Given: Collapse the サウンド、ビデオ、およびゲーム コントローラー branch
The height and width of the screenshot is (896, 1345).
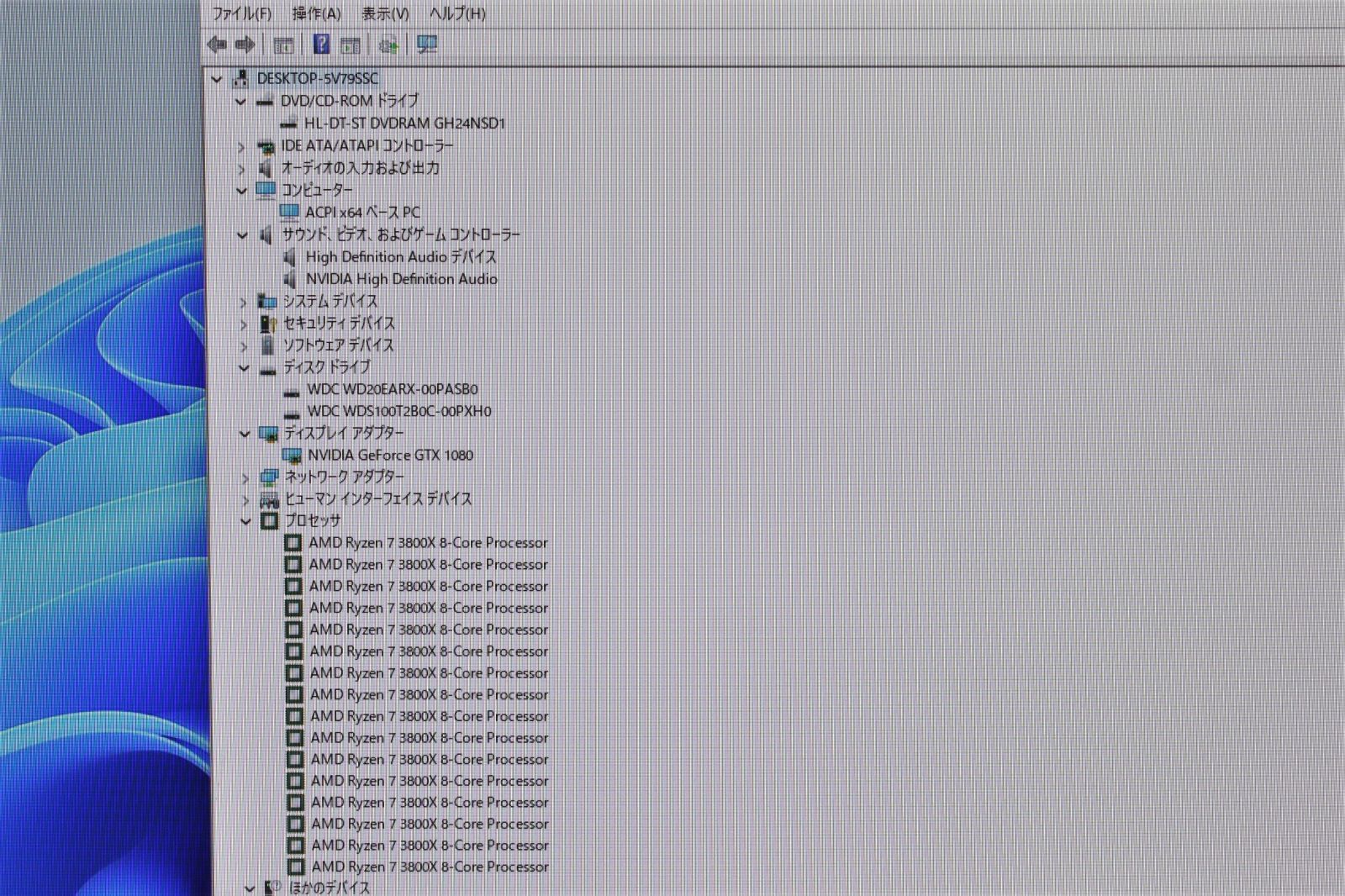Looking at the screenshot, I should pos(243,235).
